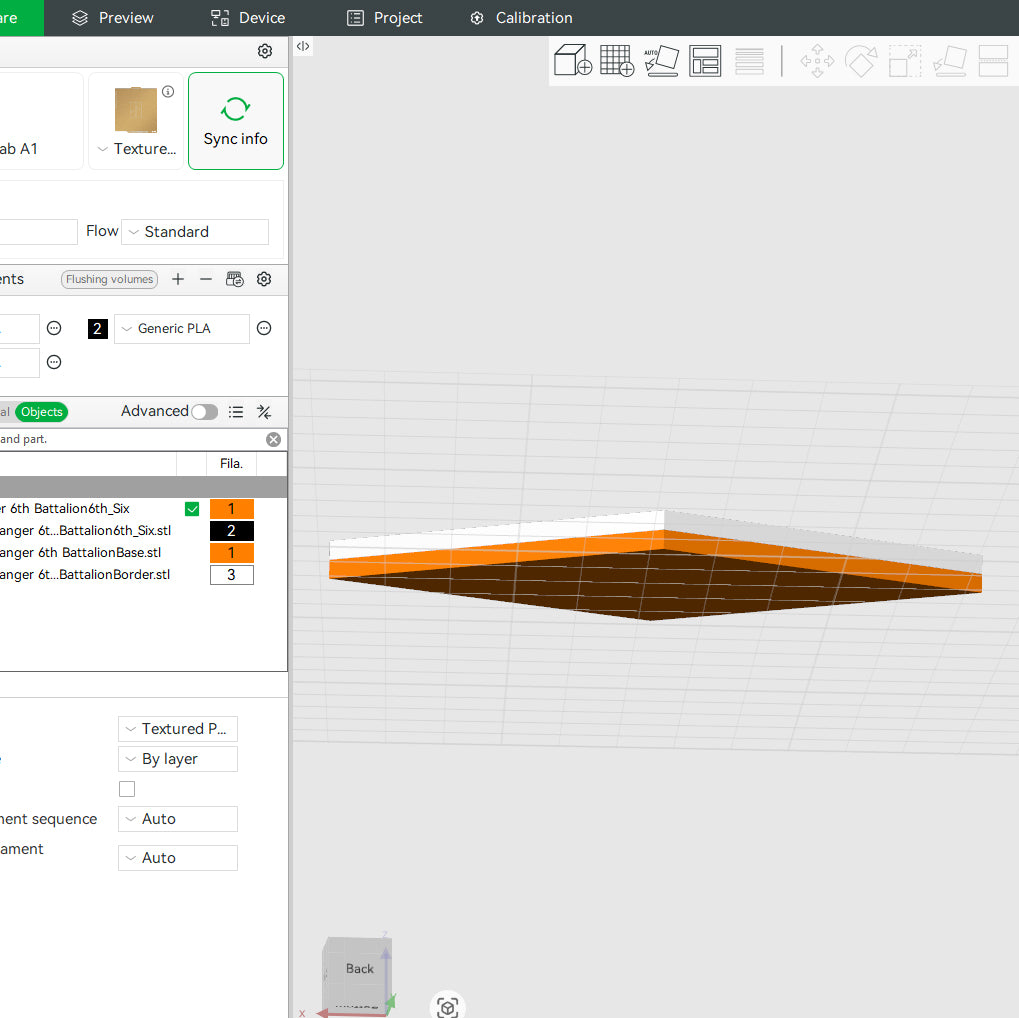Click the Add plate grid icon
Screen dimensions: 1019x1018
(x=617, y=61)
